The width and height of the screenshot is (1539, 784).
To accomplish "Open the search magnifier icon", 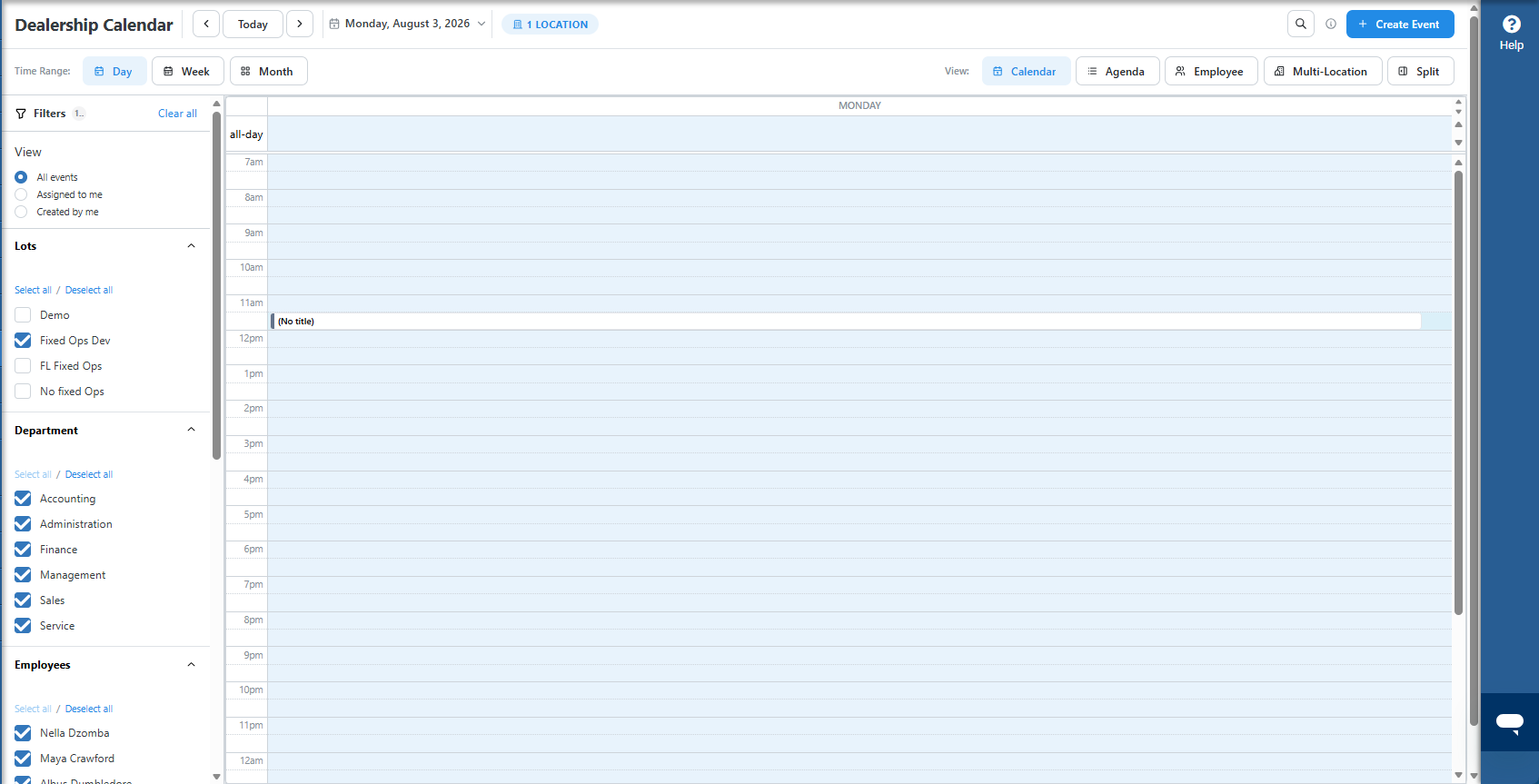I will tap(1301, 25).
